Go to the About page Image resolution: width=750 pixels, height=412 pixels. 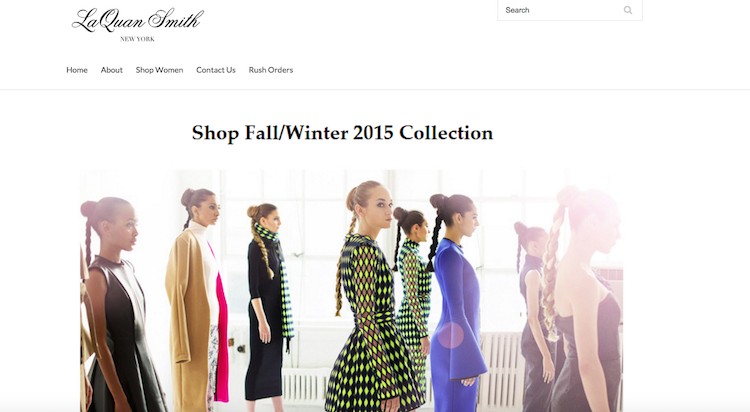(x=111, y=70)
